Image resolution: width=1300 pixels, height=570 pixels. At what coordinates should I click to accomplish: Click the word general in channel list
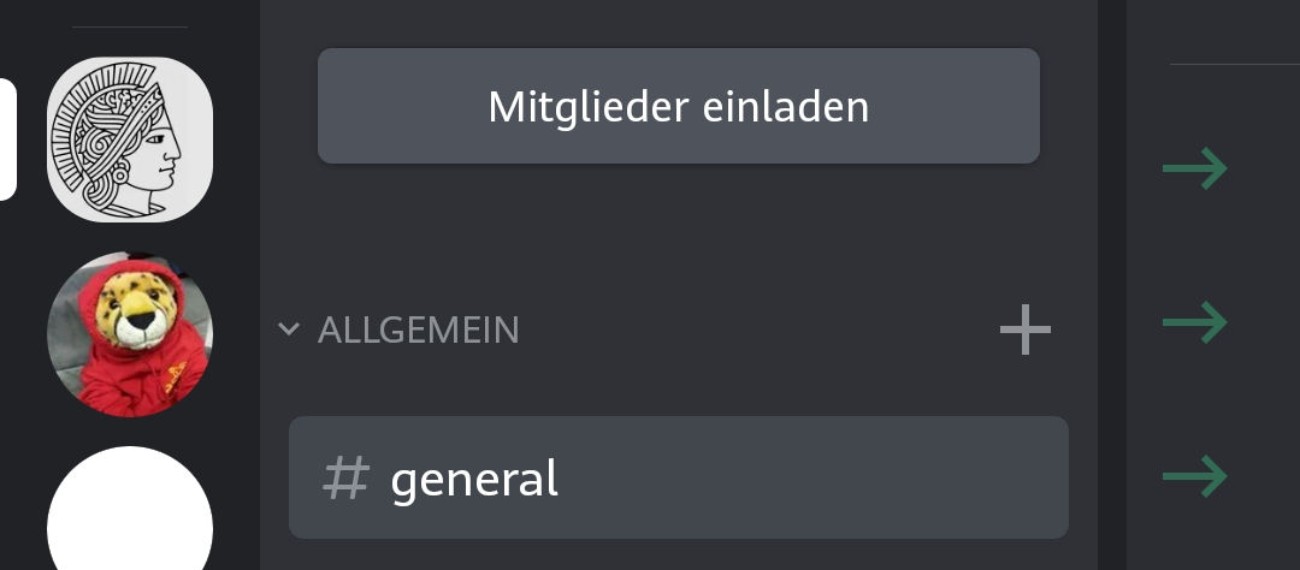(474, 480)
